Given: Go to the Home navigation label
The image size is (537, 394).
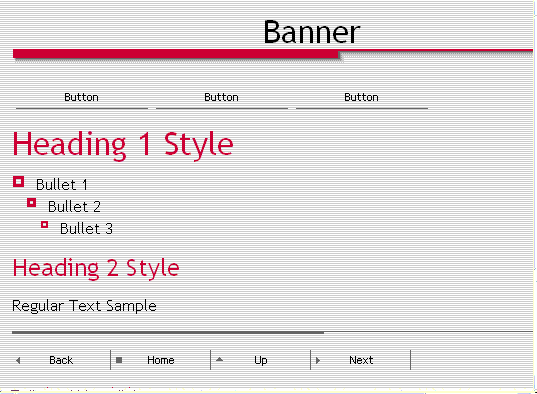Looking at the screenshot, I should coord(161,360).
